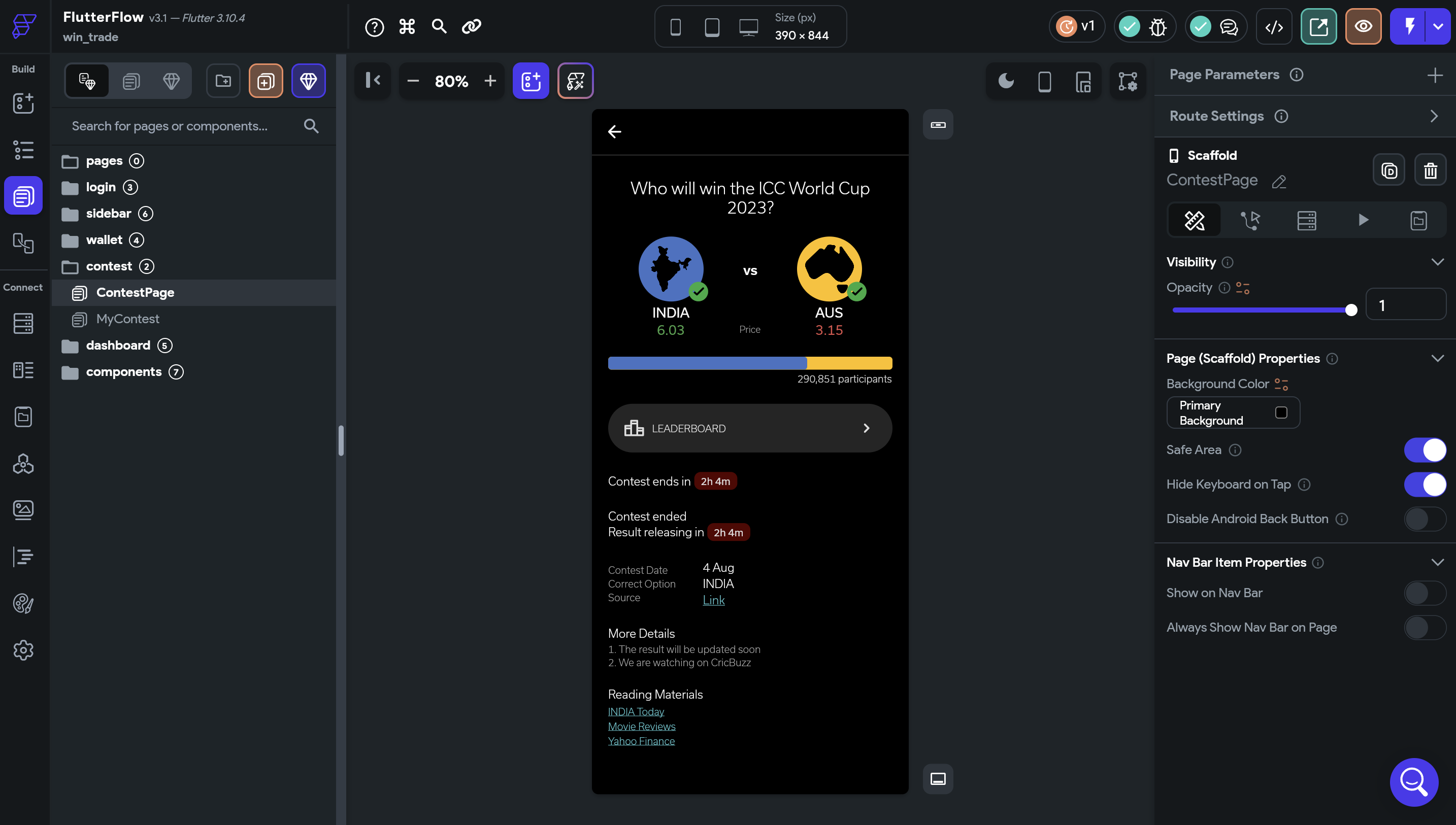Viewport: 1456px width, 825px height.
Task: Open View Code button
Action: click(1274, 26)
